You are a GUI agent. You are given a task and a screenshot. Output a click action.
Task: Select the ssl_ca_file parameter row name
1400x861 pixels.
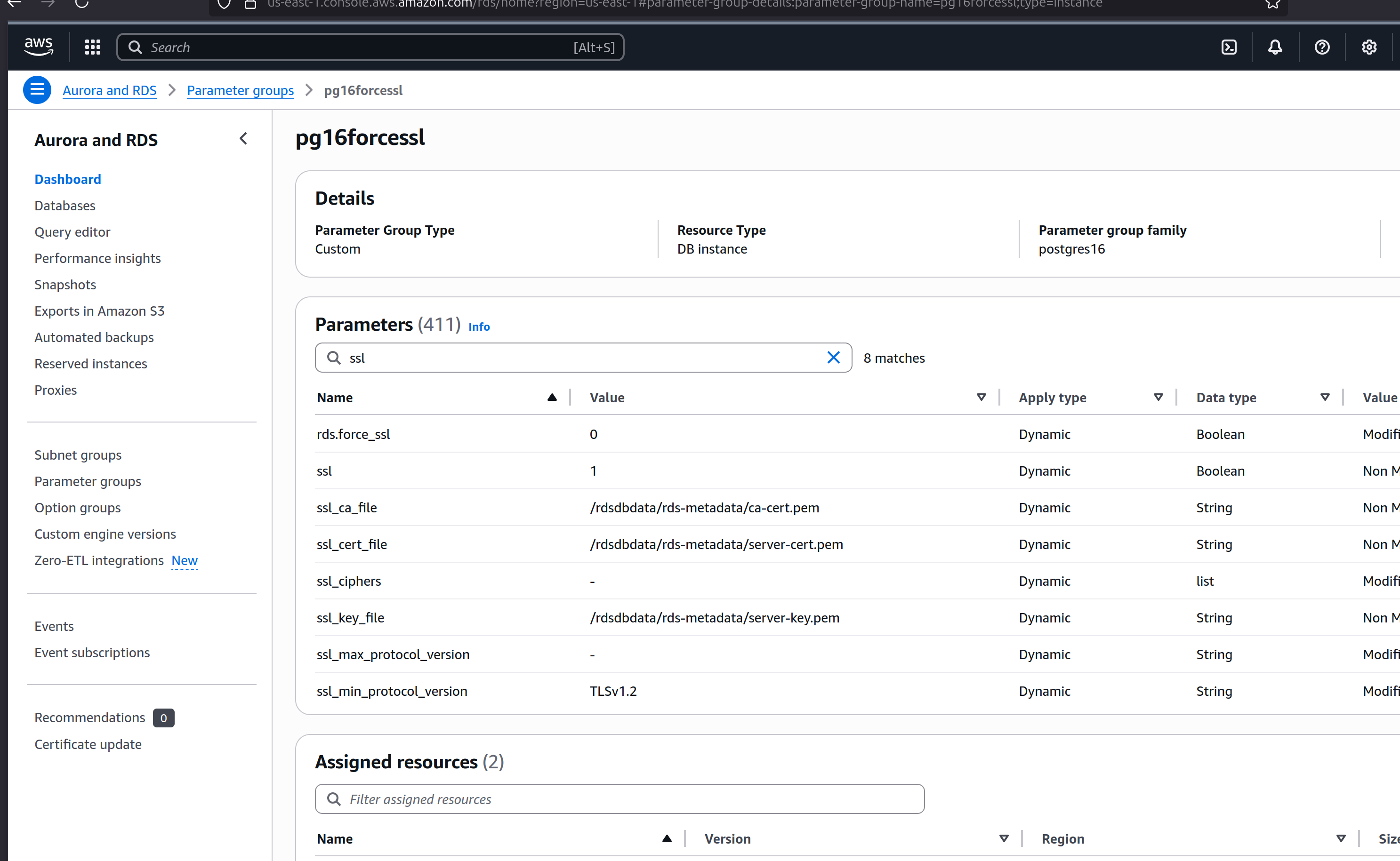tap(347, 507)
